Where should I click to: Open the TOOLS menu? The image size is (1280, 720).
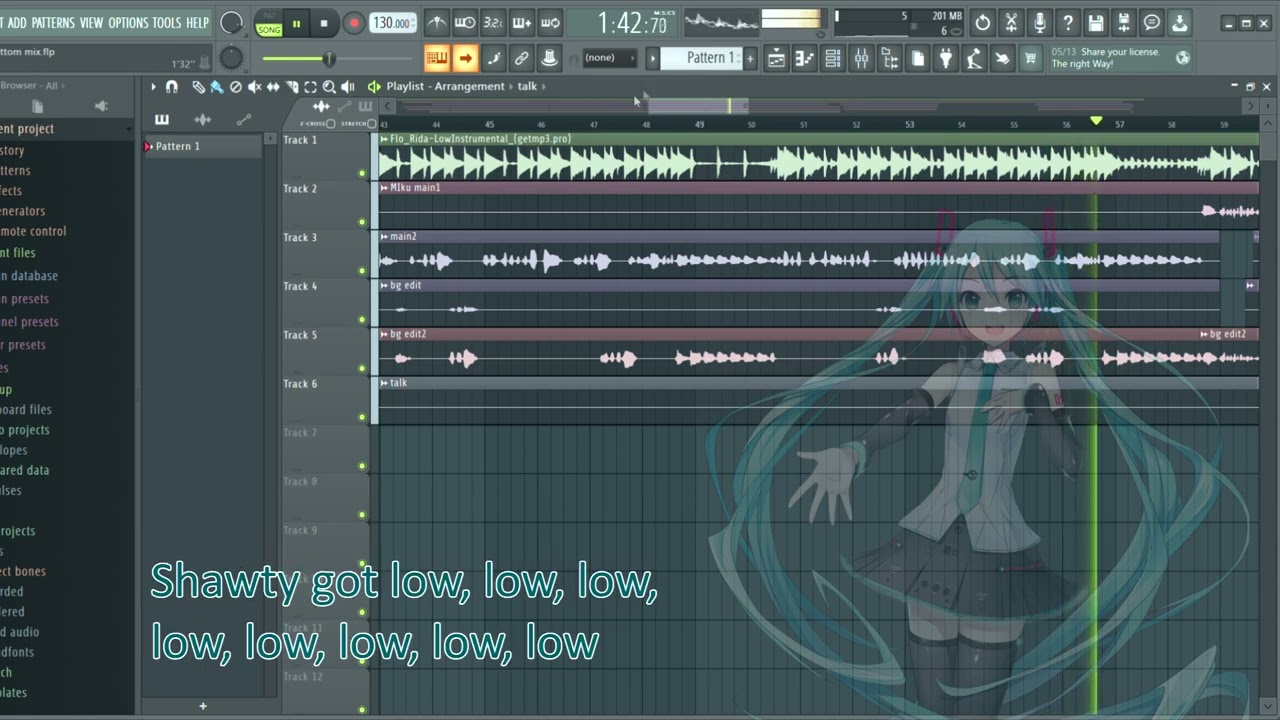pyautogui.click(x=167, y=22)
